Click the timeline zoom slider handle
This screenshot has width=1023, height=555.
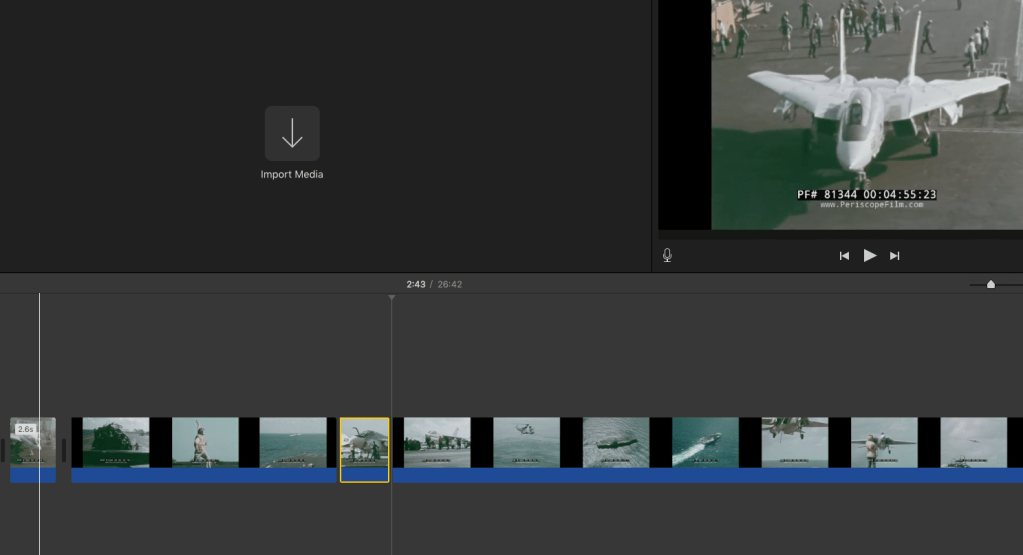[990, 285]
